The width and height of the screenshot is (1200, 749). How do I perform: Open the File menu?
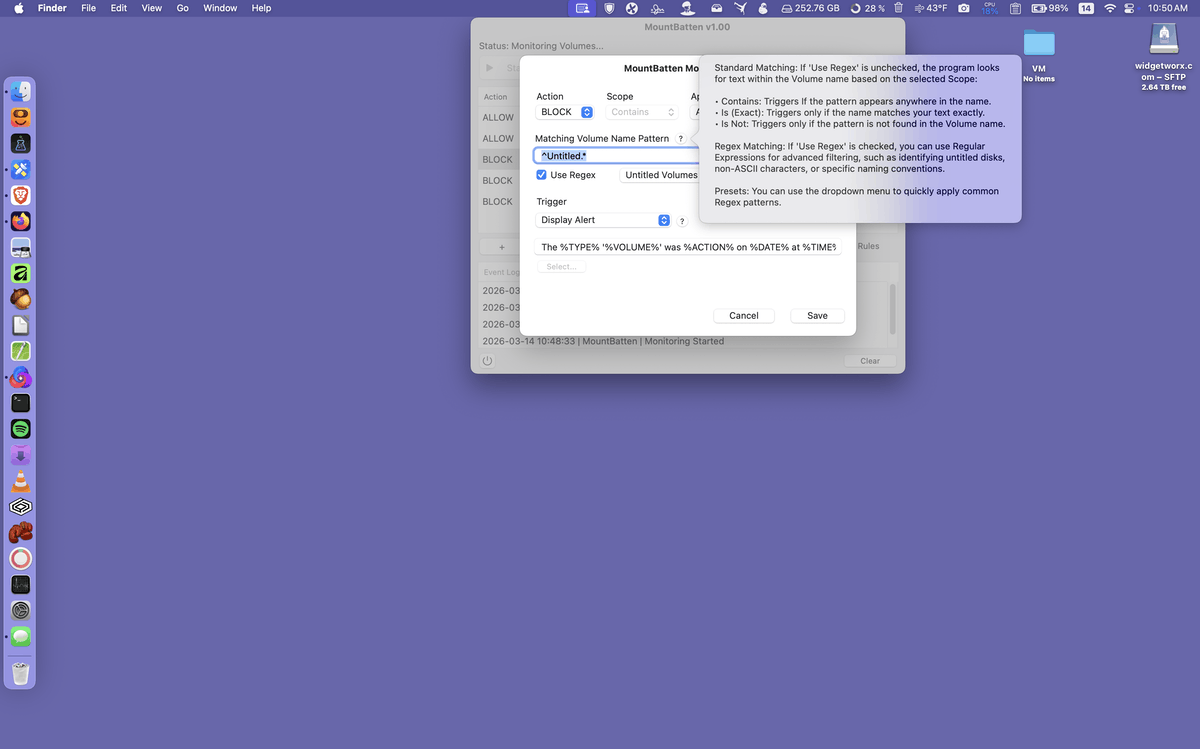coord(89,8)
